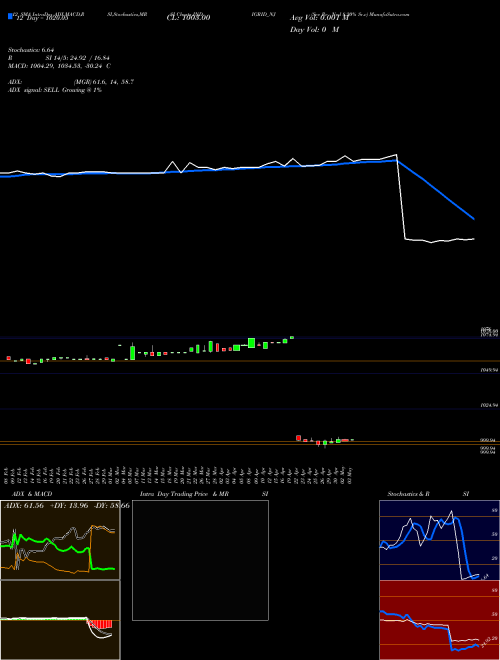Image resolution: width=500 pixels, height=660 pixels.
Task: Click the 'ADX: 61.56' readout in ADX panel
Action: point(24,506)
